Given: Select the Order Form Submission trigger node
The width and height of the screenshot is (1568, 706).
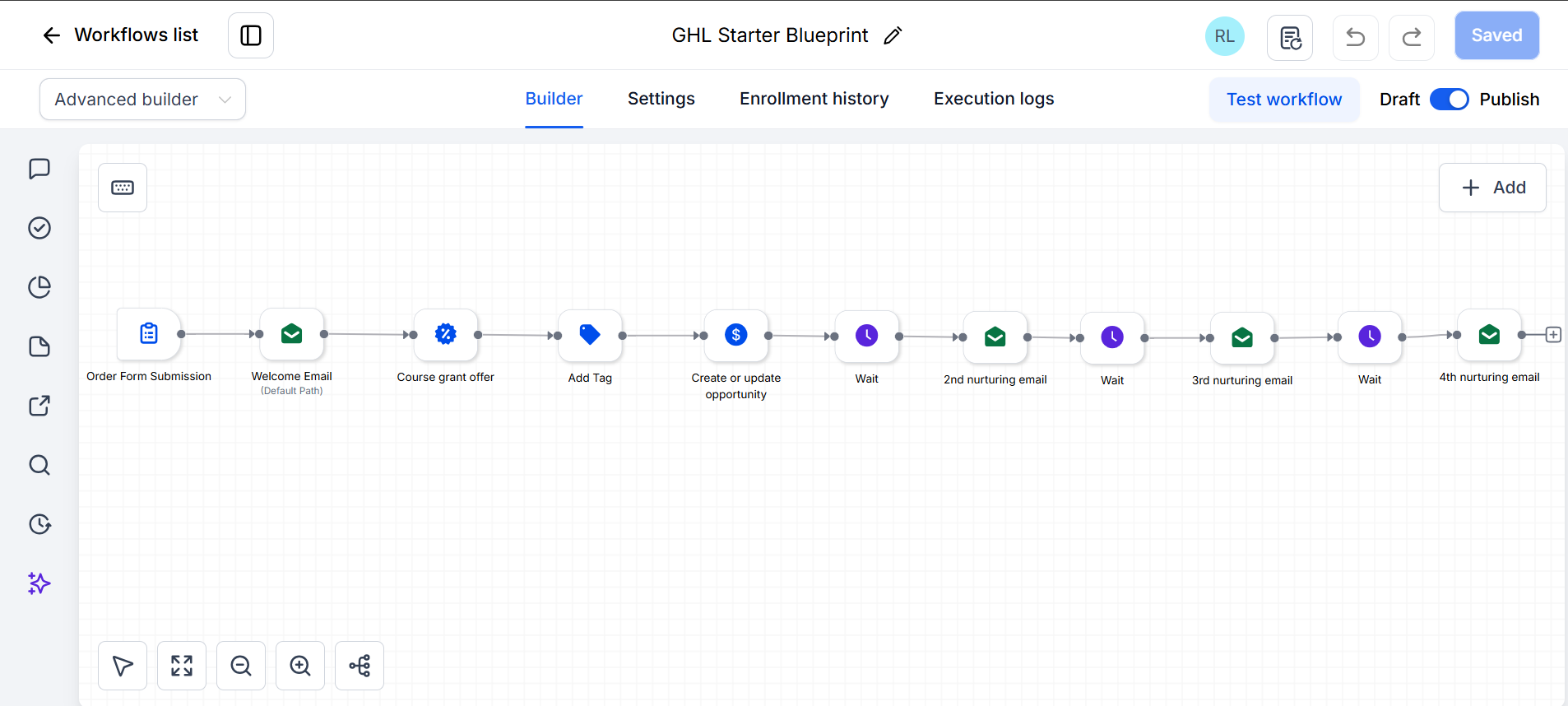Looking at the screenshot, I should pyautogui.click(x=149, y=333).
